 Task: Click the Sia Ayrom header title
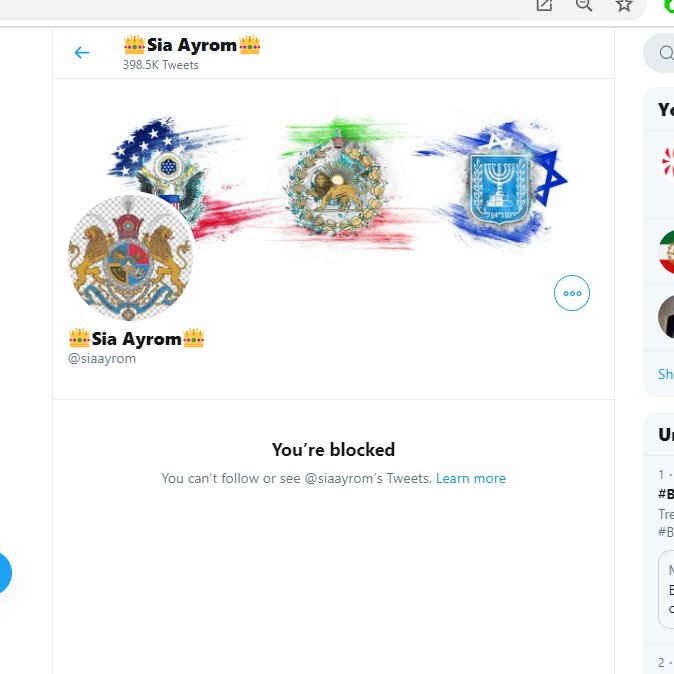click(x=192, y=45)
